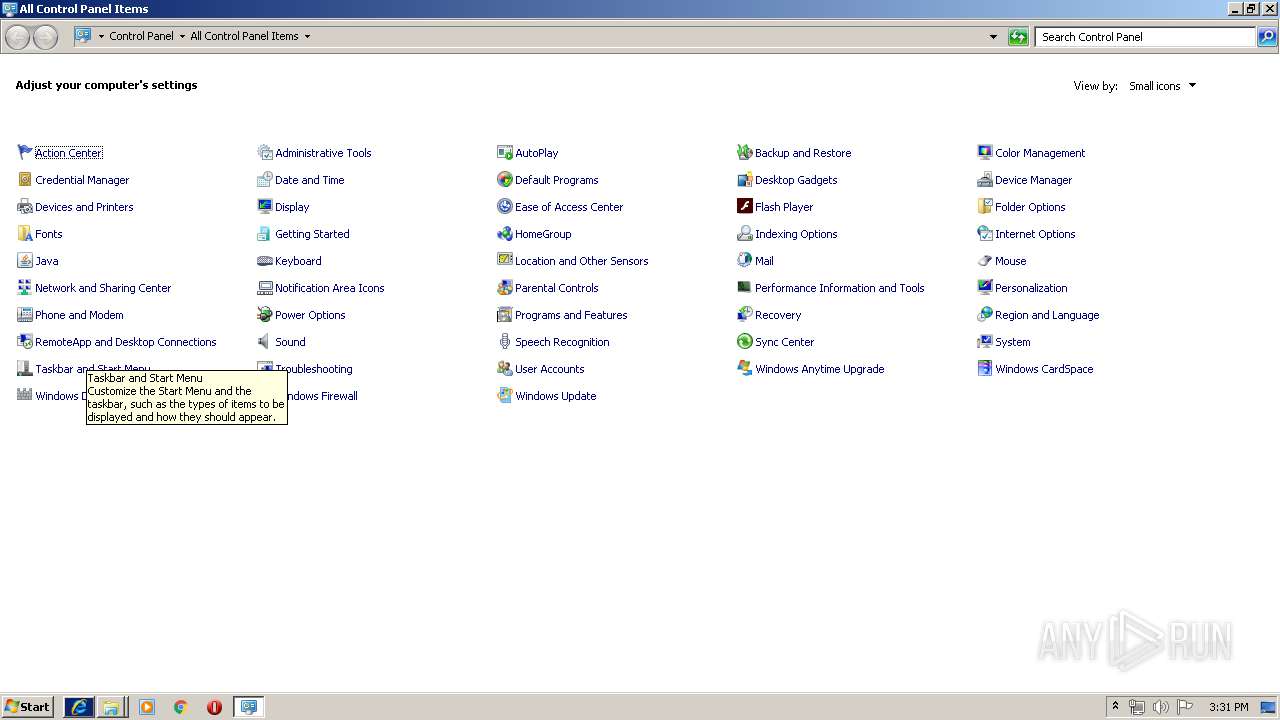Image resolution: width=1280 pixels, height=720 pixels.
Task: Click the Color Management icon
Action: tap(985, 153)
